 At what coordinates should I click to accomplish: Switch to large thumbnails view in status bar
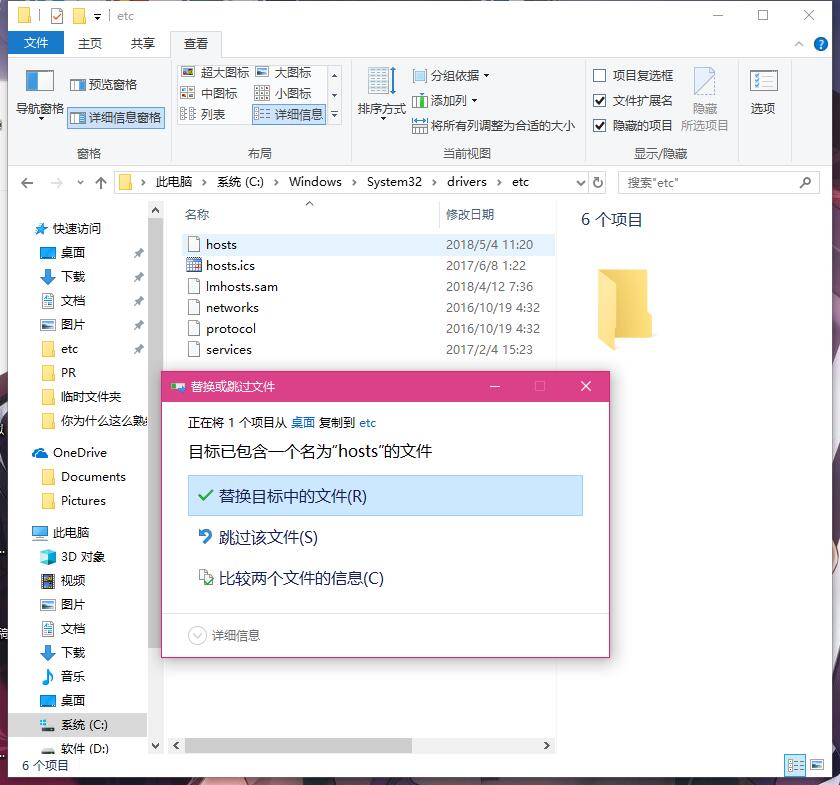pyautogui.click(x=817, y=765)
